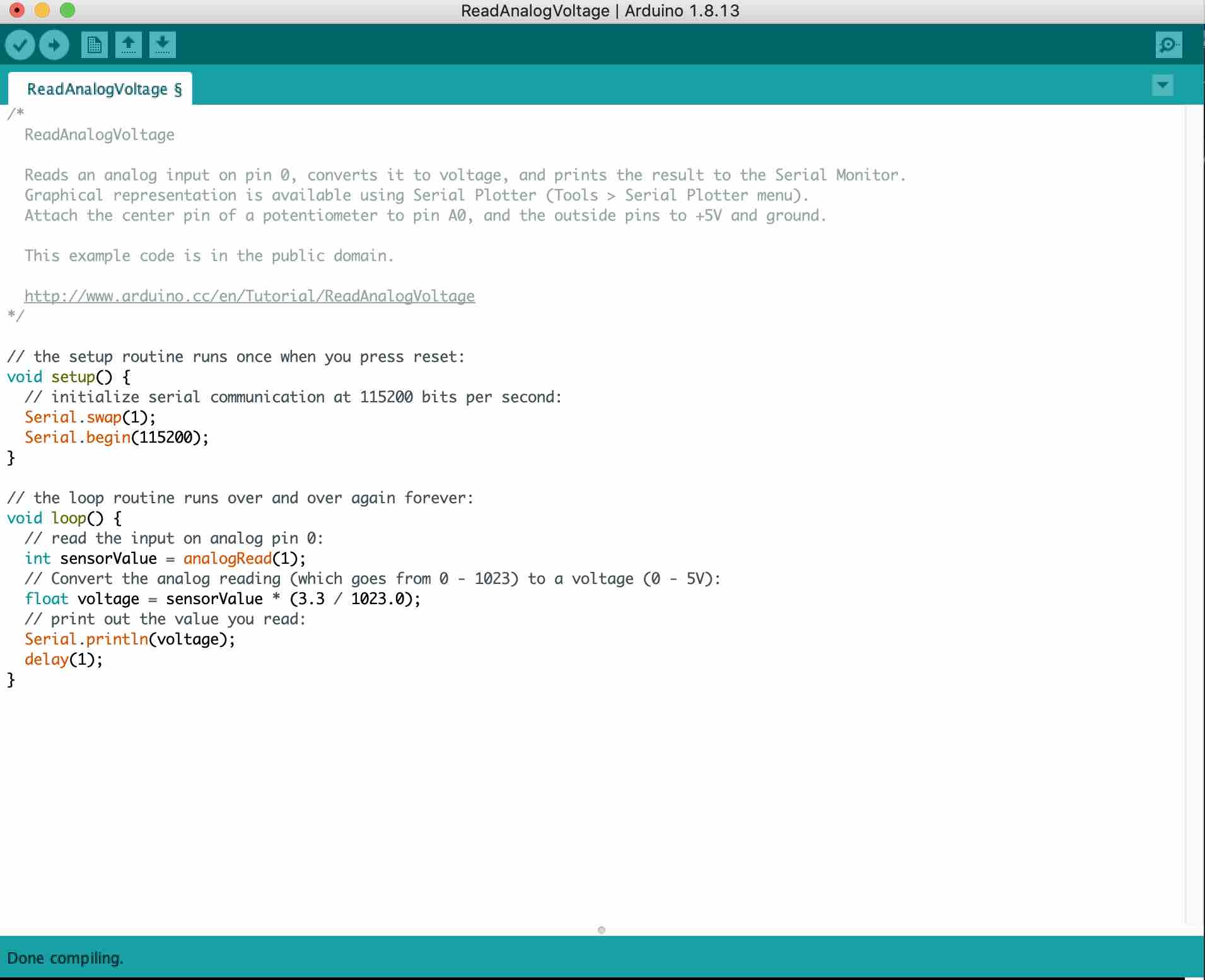1205x980 pixels.
Task: Click the comment 'read the input on analog pin 0'
Action: pos(174,538)
